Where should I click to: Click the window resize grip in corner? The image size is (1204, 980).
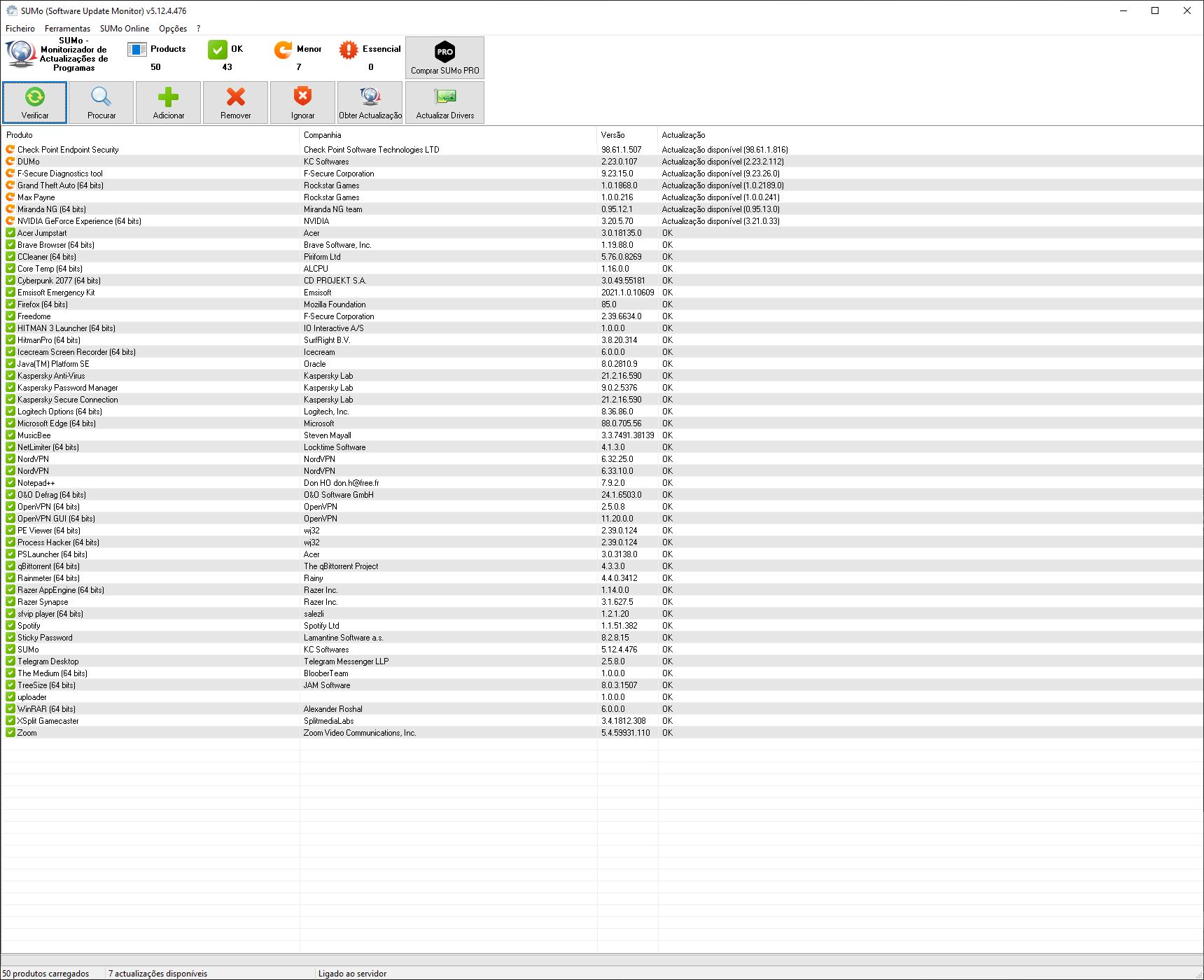coord(1198,974)
